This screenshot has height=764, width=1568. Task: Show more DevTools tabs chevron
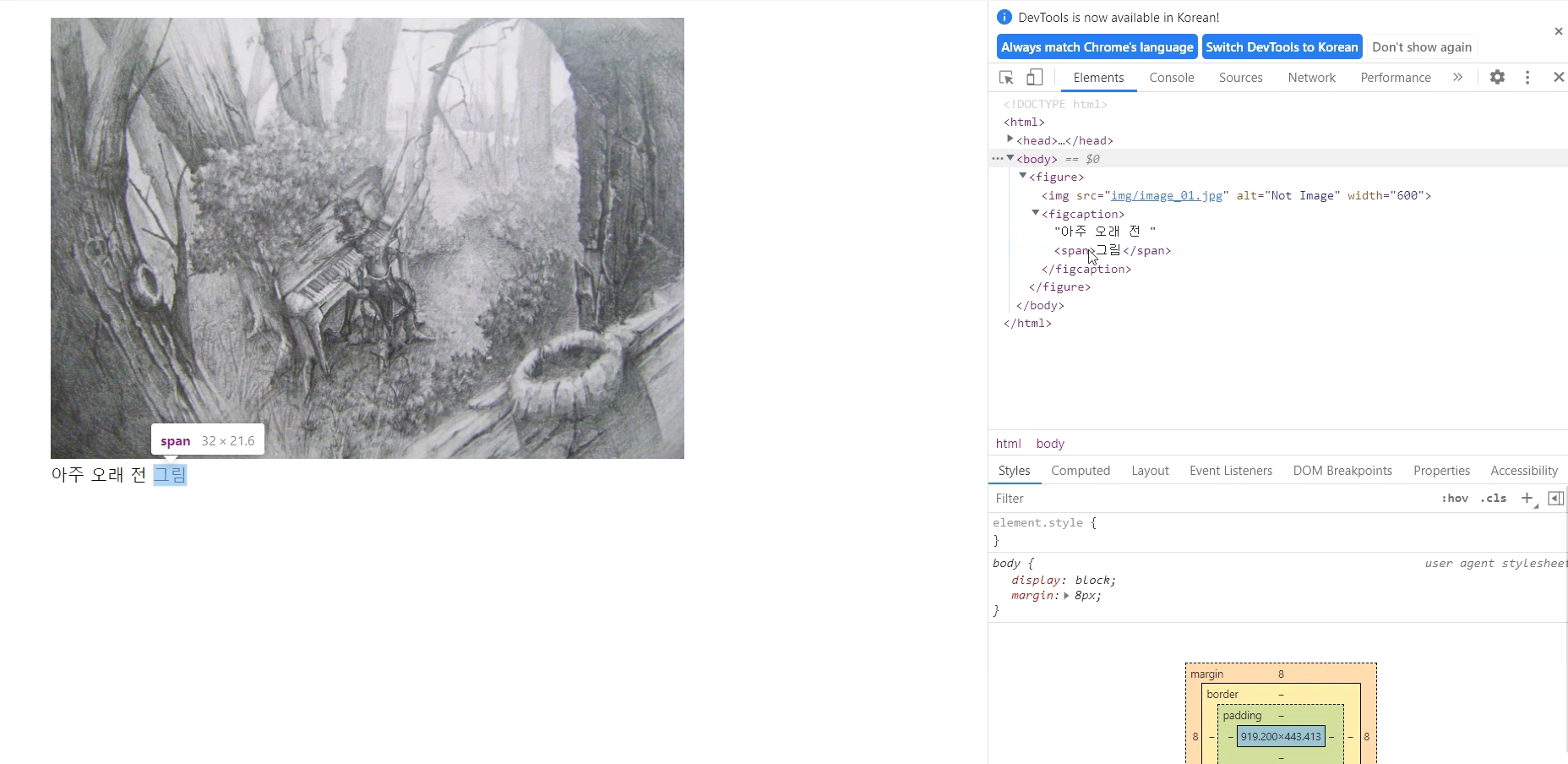(x=1457, y=77)
